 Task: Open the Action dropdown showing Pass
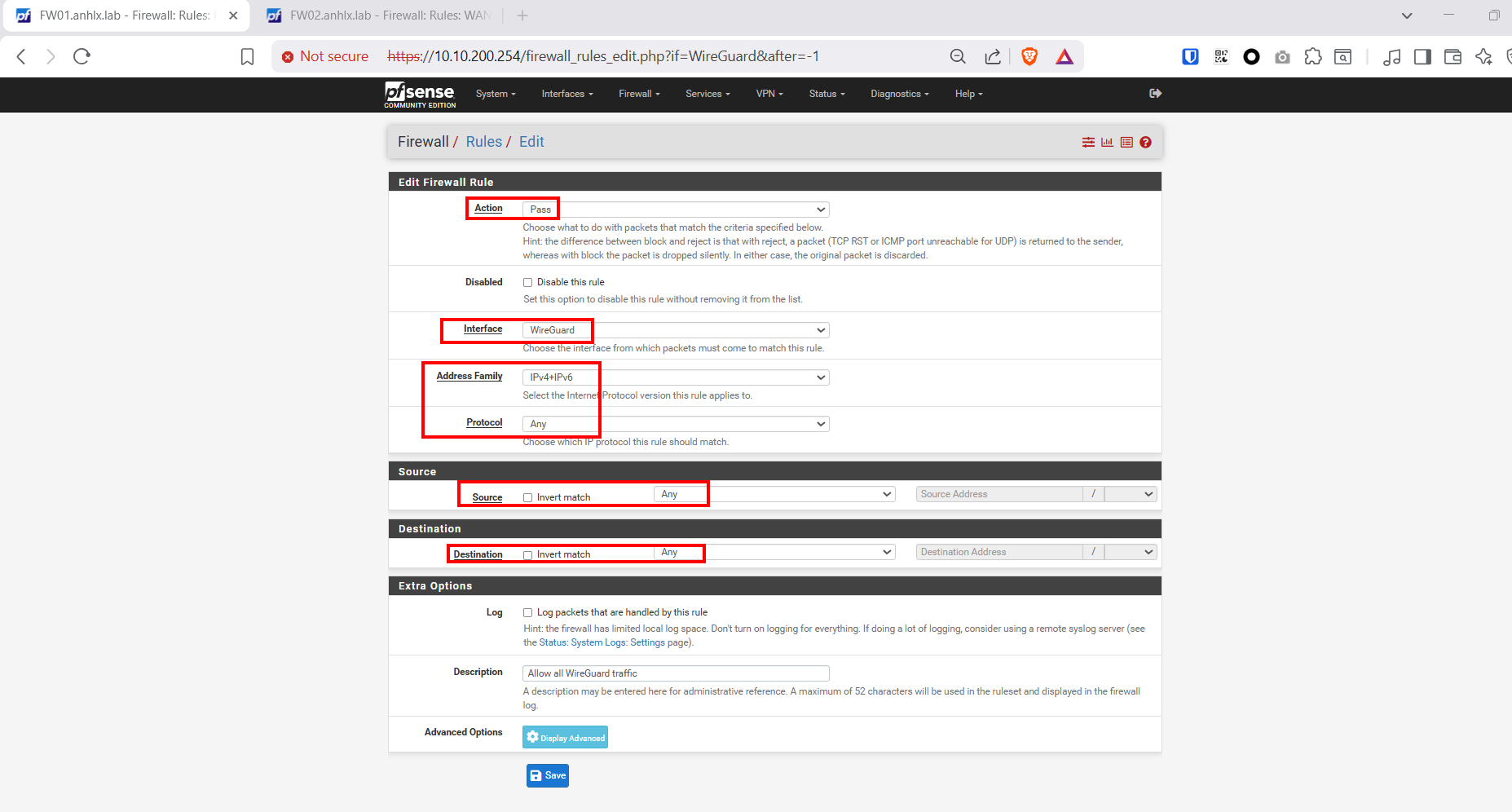tap(675, 210)
